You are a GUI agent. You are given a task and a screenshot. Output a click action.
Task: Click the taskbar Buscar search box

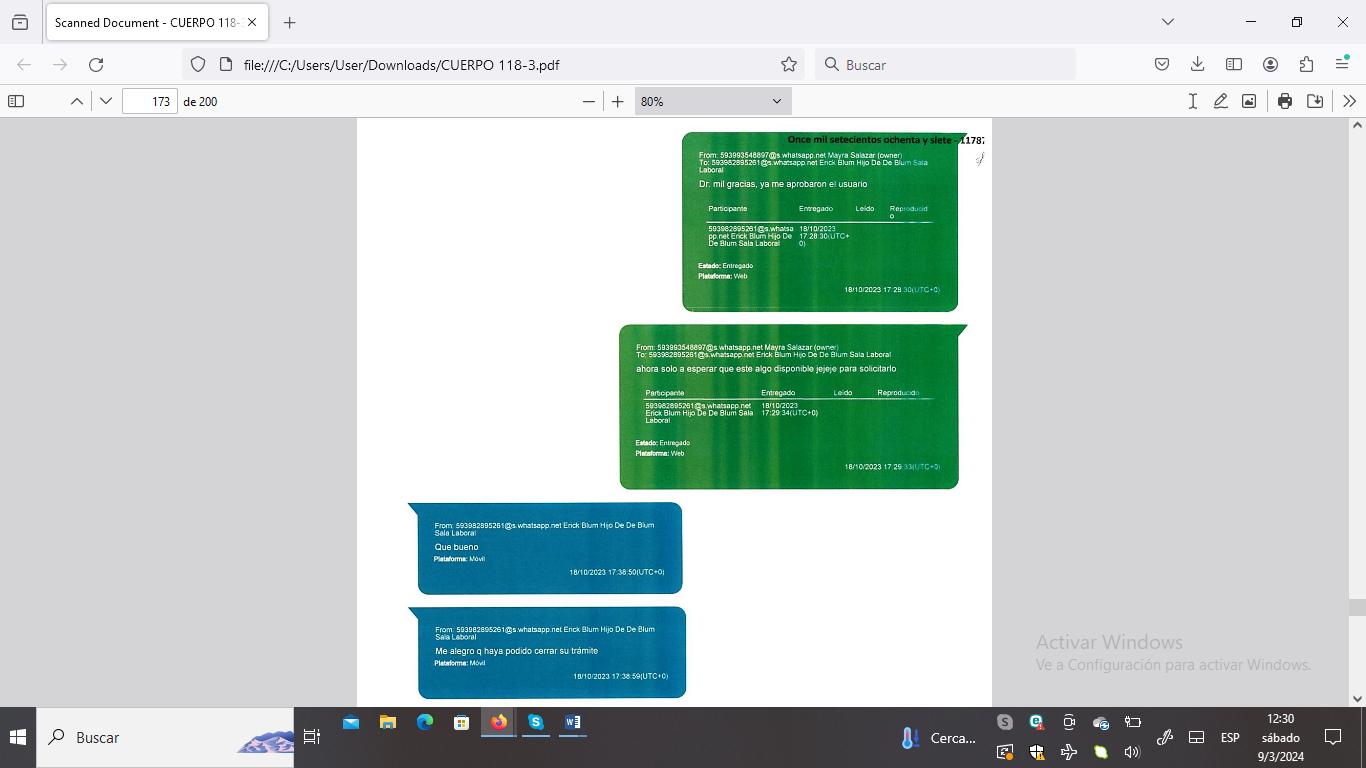pyautogui.click(x=165, y=737)
